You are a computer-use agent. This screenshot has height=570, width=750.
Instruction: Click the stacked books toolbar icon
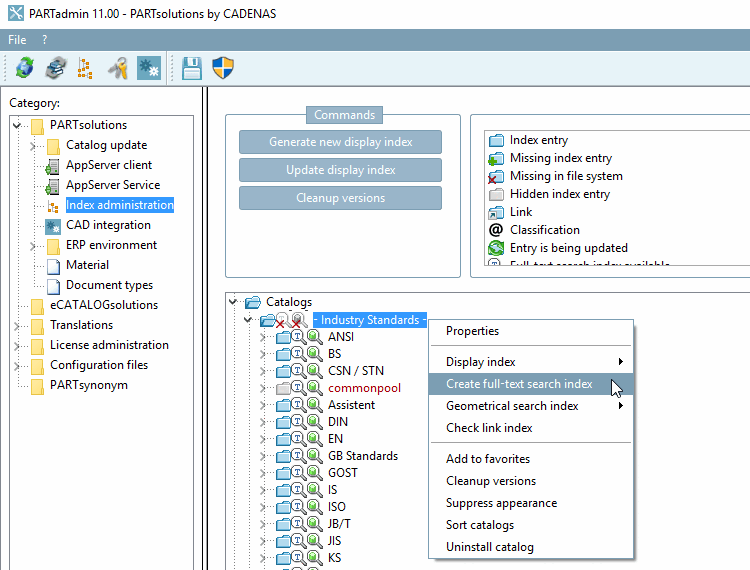tap(56, 68)
